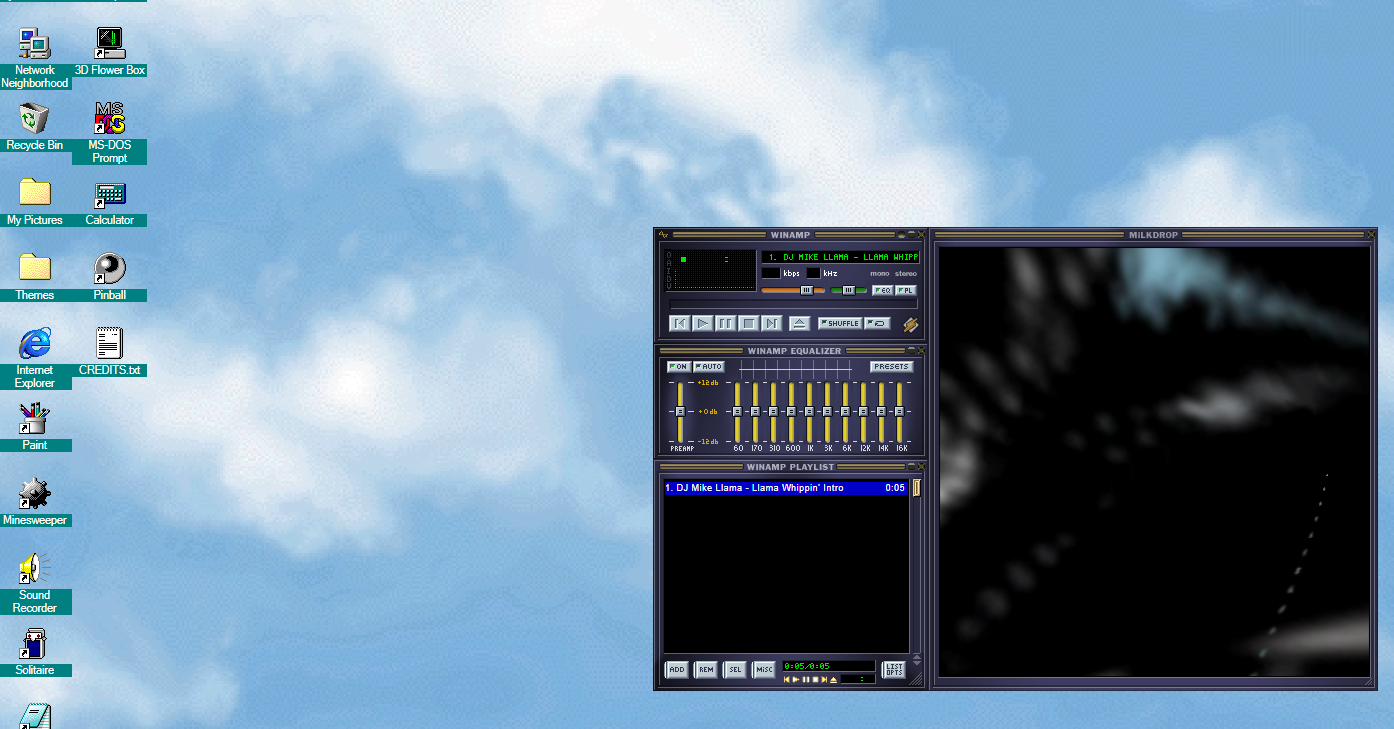Open the Sound Recorder shortcut
Viewport: 1394px width, 729px height.
coord(35,583)
